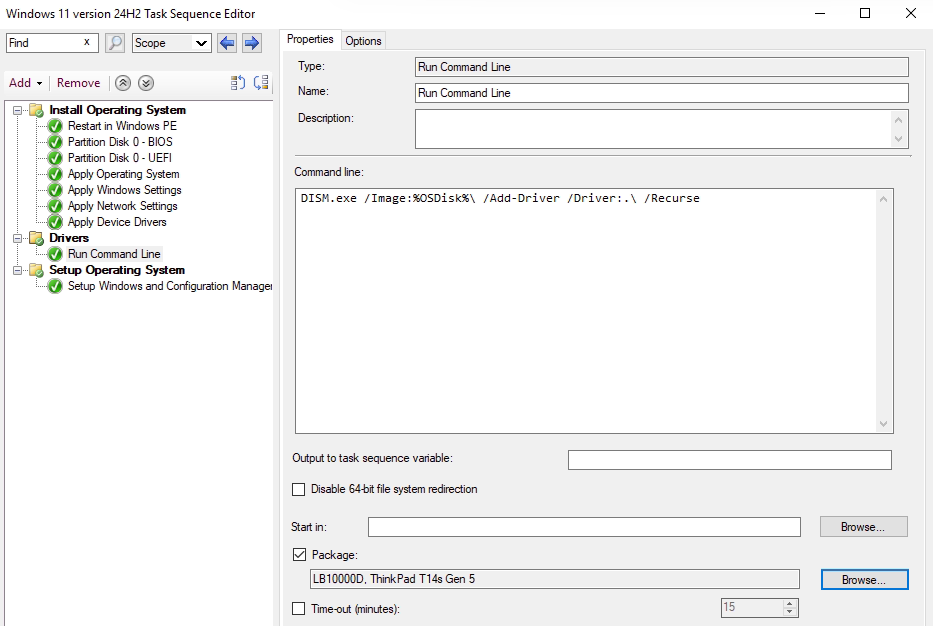Click the command line scrollbar up arrow

pos(884,199)
